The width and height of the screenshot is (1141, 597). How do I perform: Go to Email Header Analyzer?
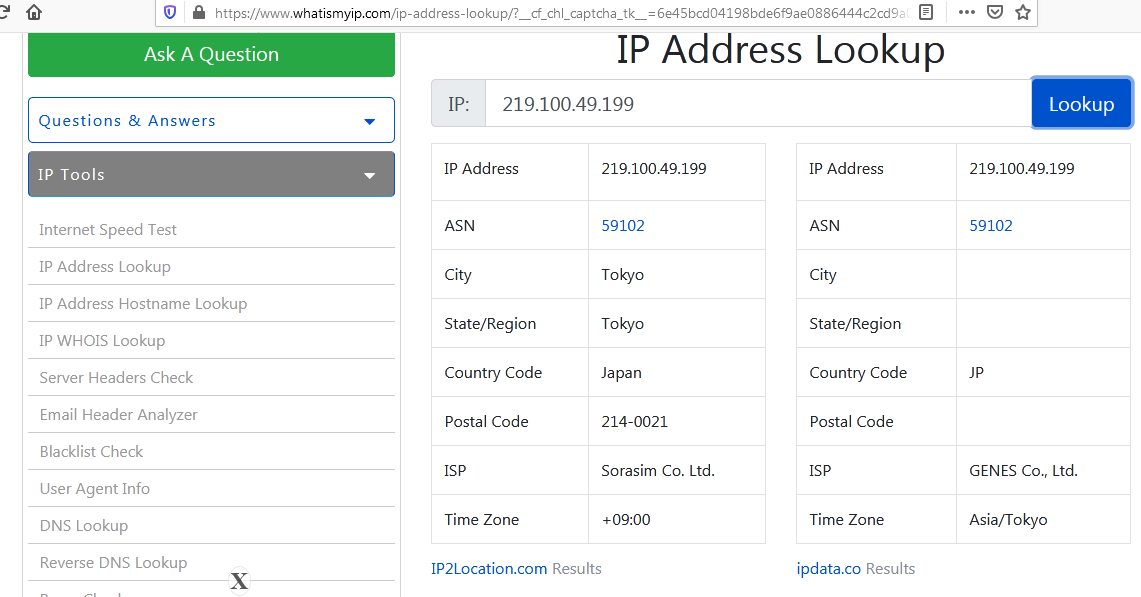point(118,414)
